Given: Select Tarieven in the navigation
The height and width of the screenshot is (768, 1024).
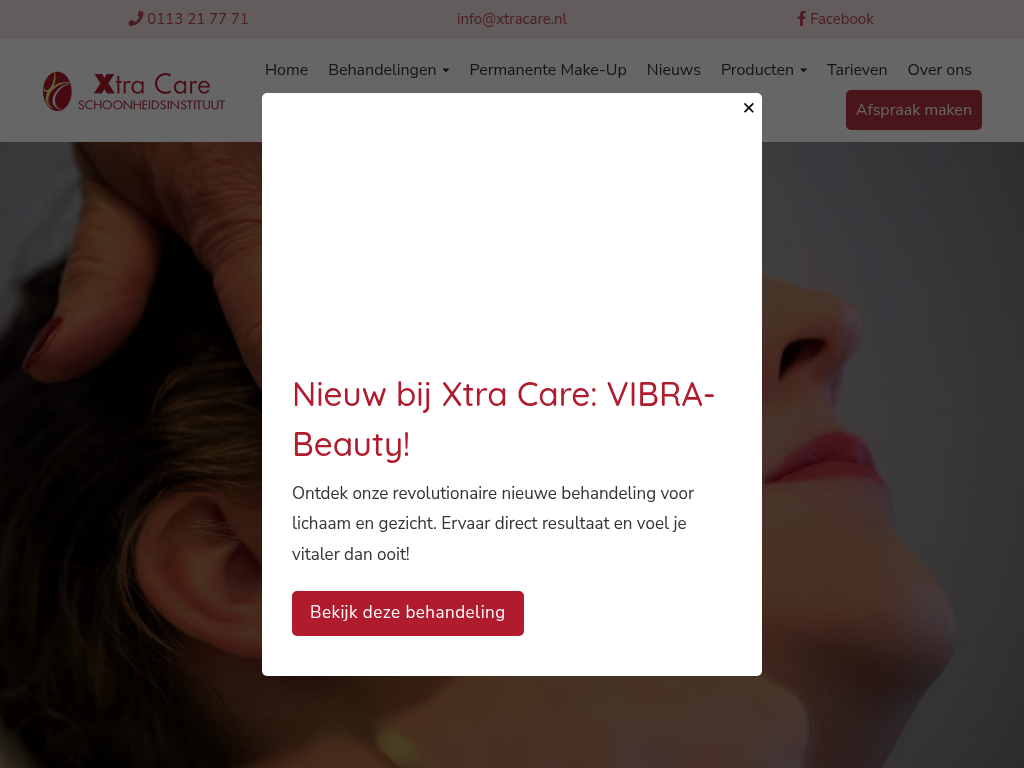Looking at the screenshot, I should (x=857, y=70).
